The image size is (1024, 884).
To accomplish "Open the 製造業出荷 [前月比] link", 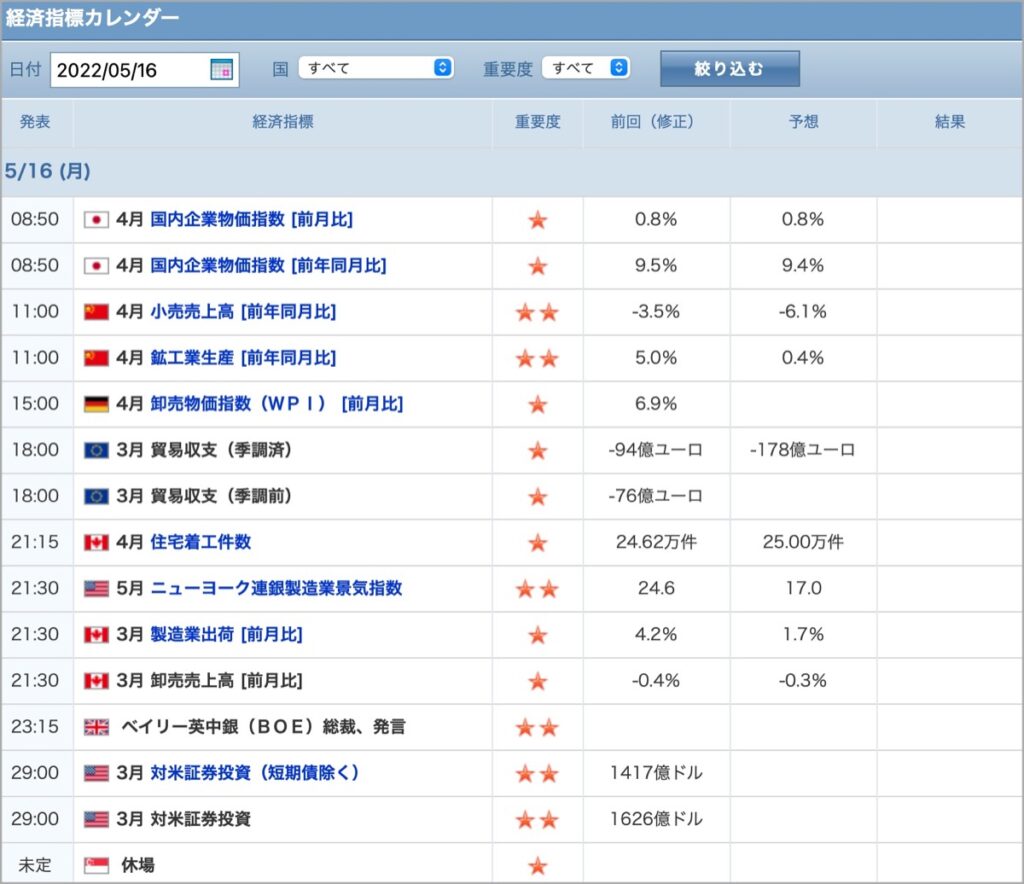I will 226,635.
